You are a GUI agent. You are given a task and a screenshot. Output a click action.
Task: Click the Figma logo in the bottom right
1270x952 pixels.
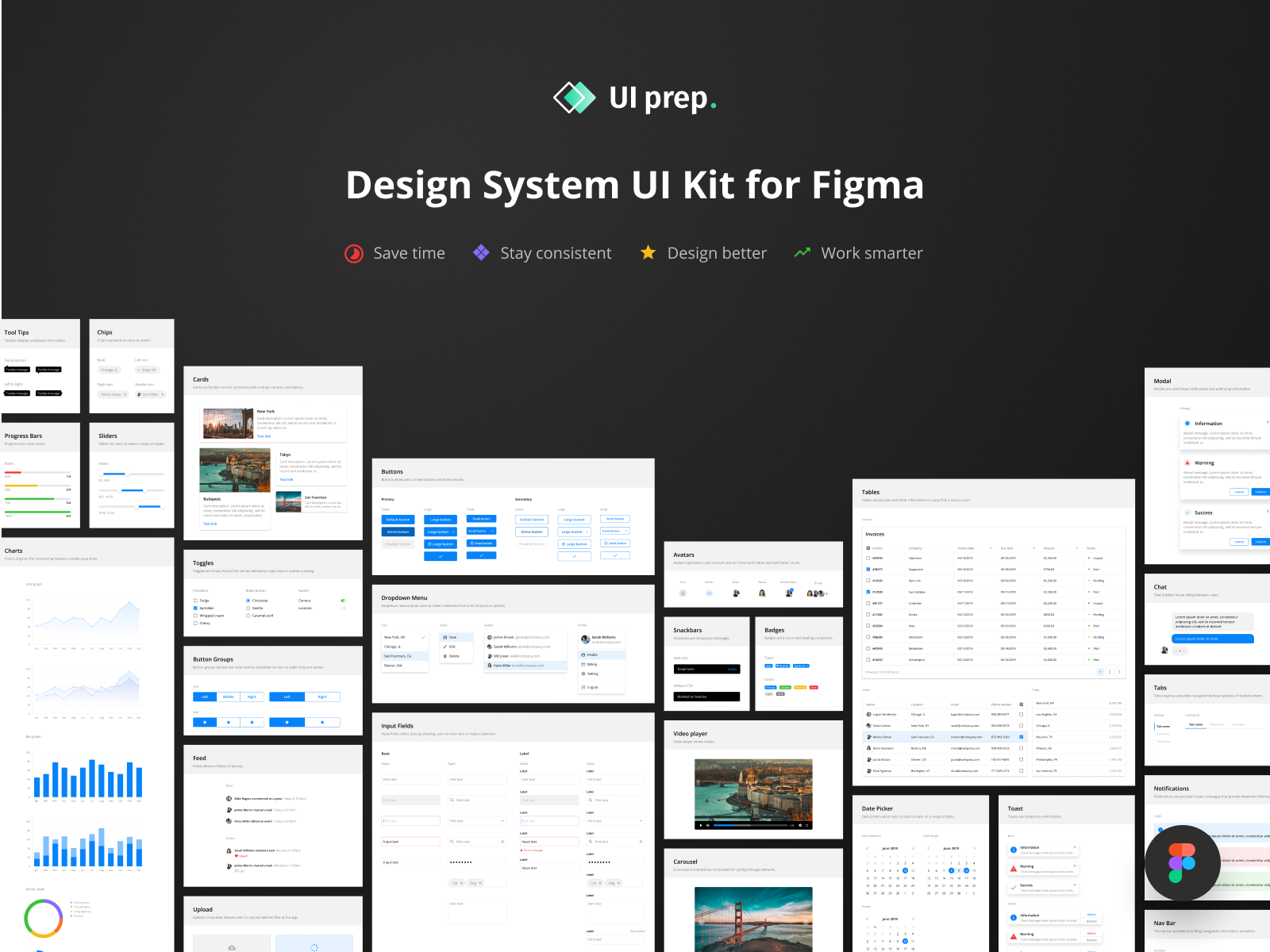(x=1183, y=863)
